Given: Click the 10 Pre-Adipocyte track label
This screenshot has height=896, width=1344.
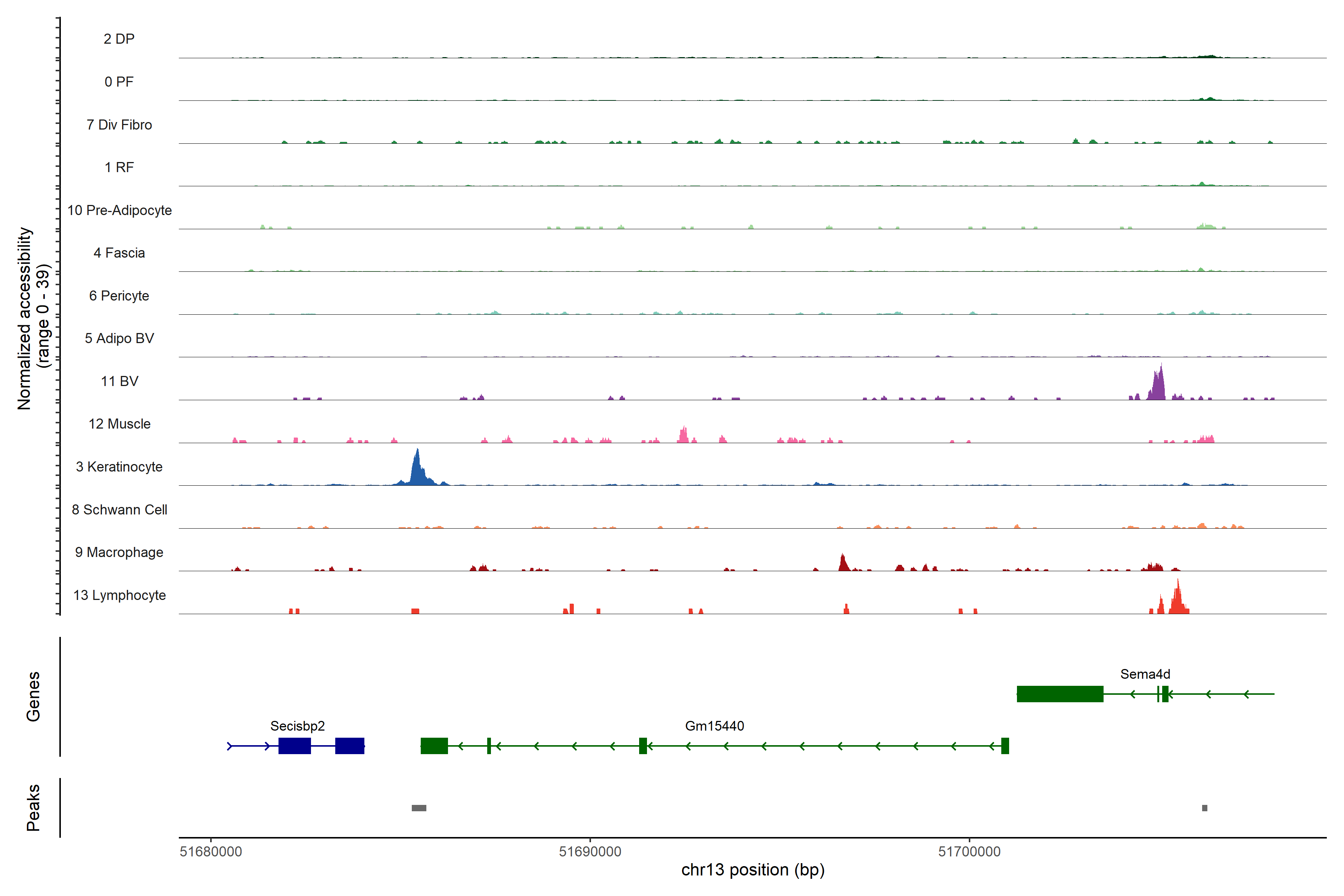Looking at the screenshot, I should click(x=119, y=210).
